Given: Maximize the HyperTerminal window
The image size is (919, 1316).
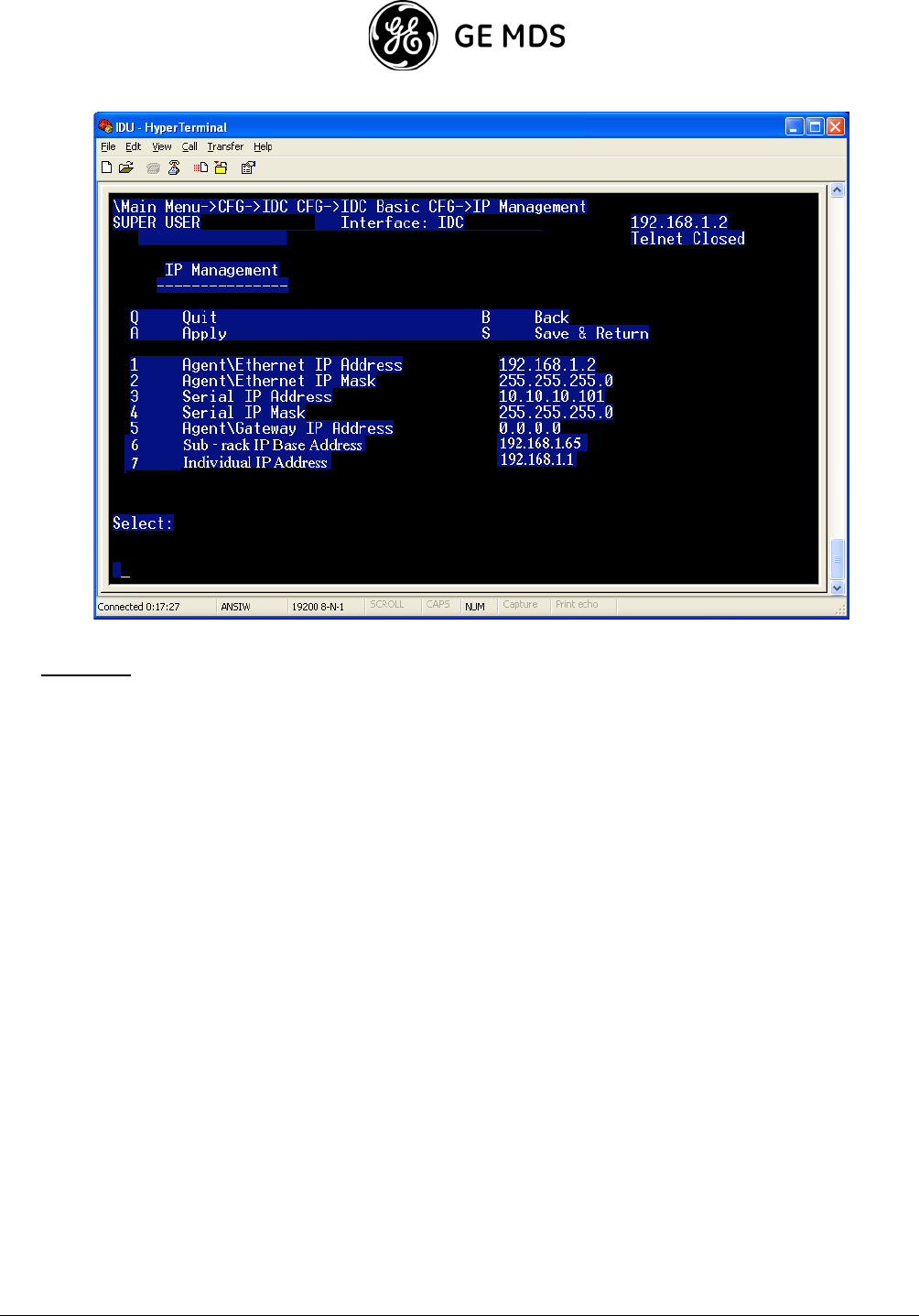Looking at the screenshot, I should pyautogui.click(x=815, y=126).
